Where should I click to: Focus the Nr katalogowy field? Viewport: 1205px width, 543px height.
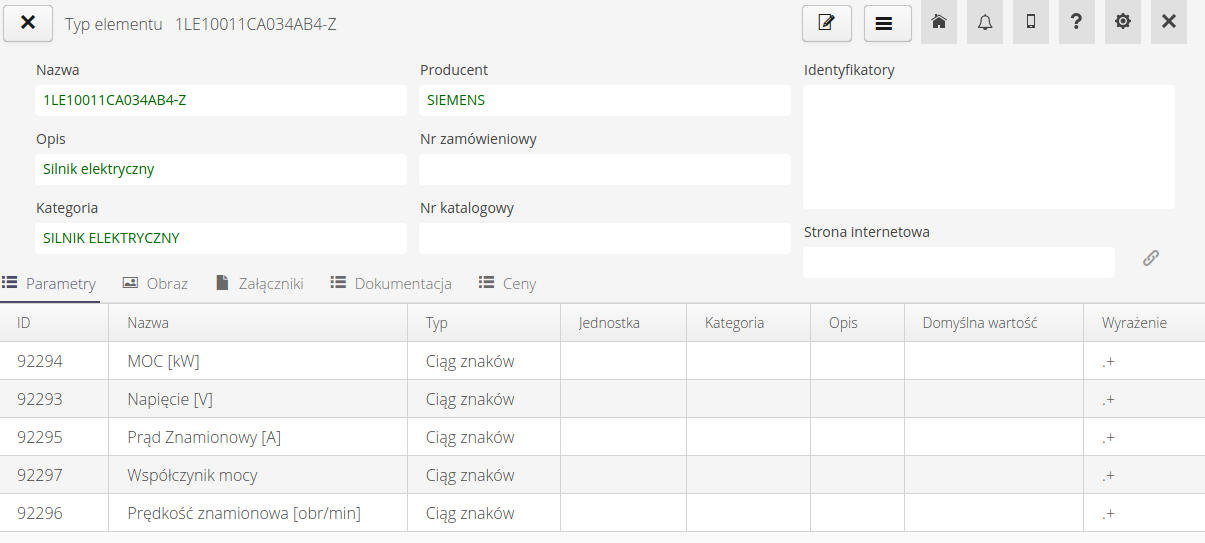pyautogui.click(x=605, y=238)
